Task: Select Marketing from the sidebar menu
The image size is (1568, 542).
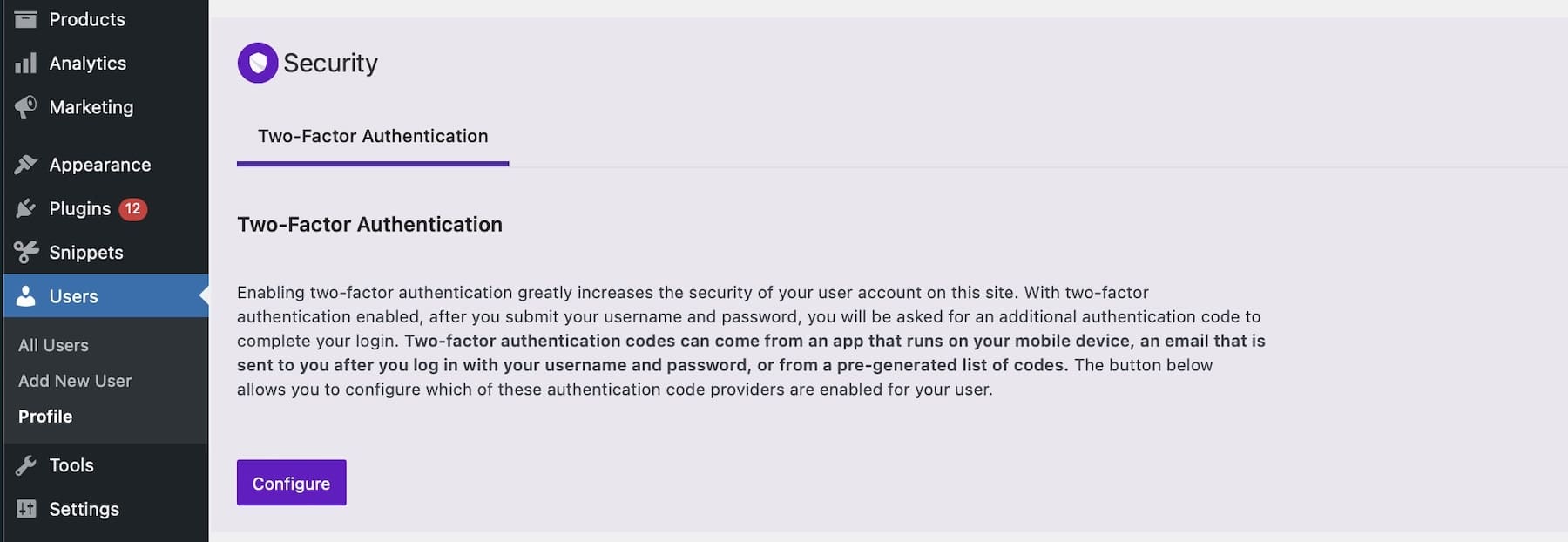Action: point(91,106)
